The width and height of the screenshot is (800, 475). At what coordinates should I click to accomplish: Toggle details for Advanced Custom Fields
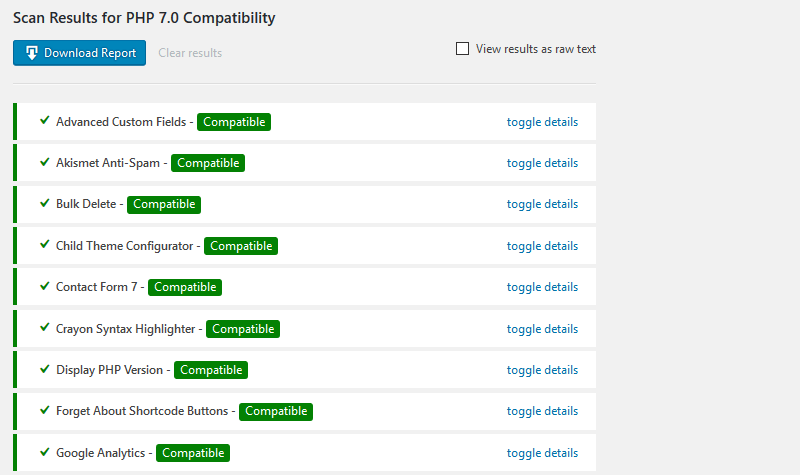click(542, 122)
